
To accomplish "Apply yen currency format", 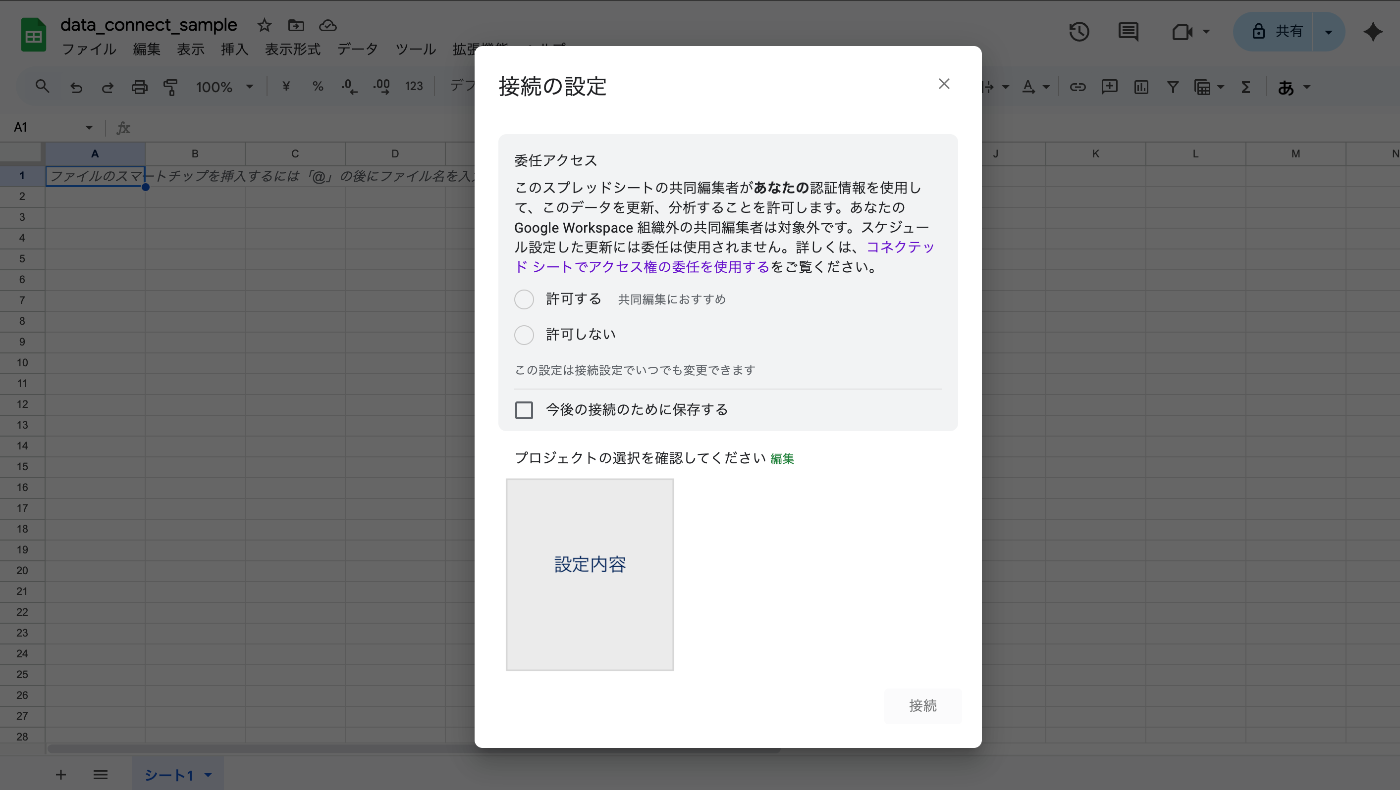I will click(286, 87).
